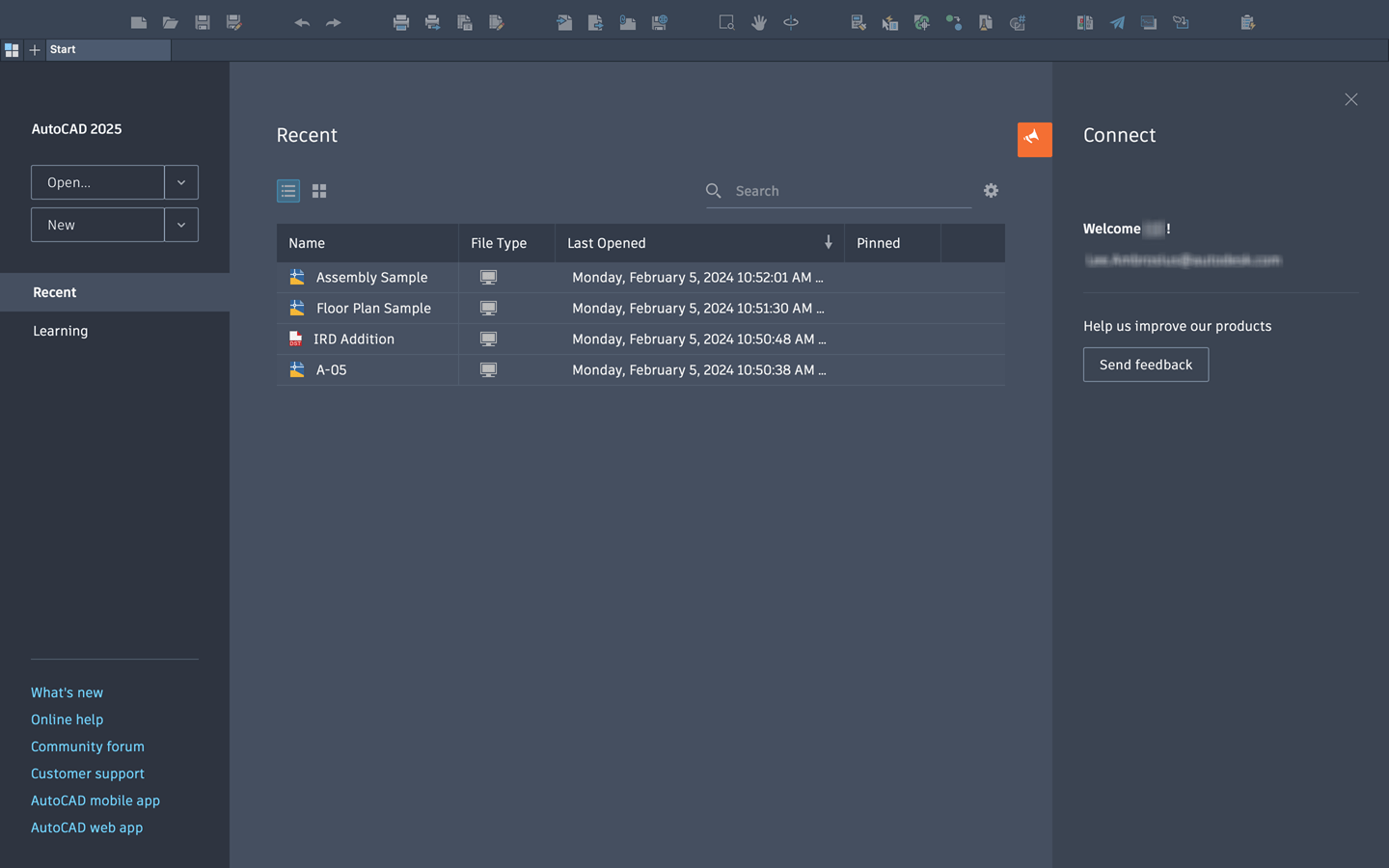Open the What's new link
Image resolution: width=1389 pixels, height=868 pixels.
(67, 692)
